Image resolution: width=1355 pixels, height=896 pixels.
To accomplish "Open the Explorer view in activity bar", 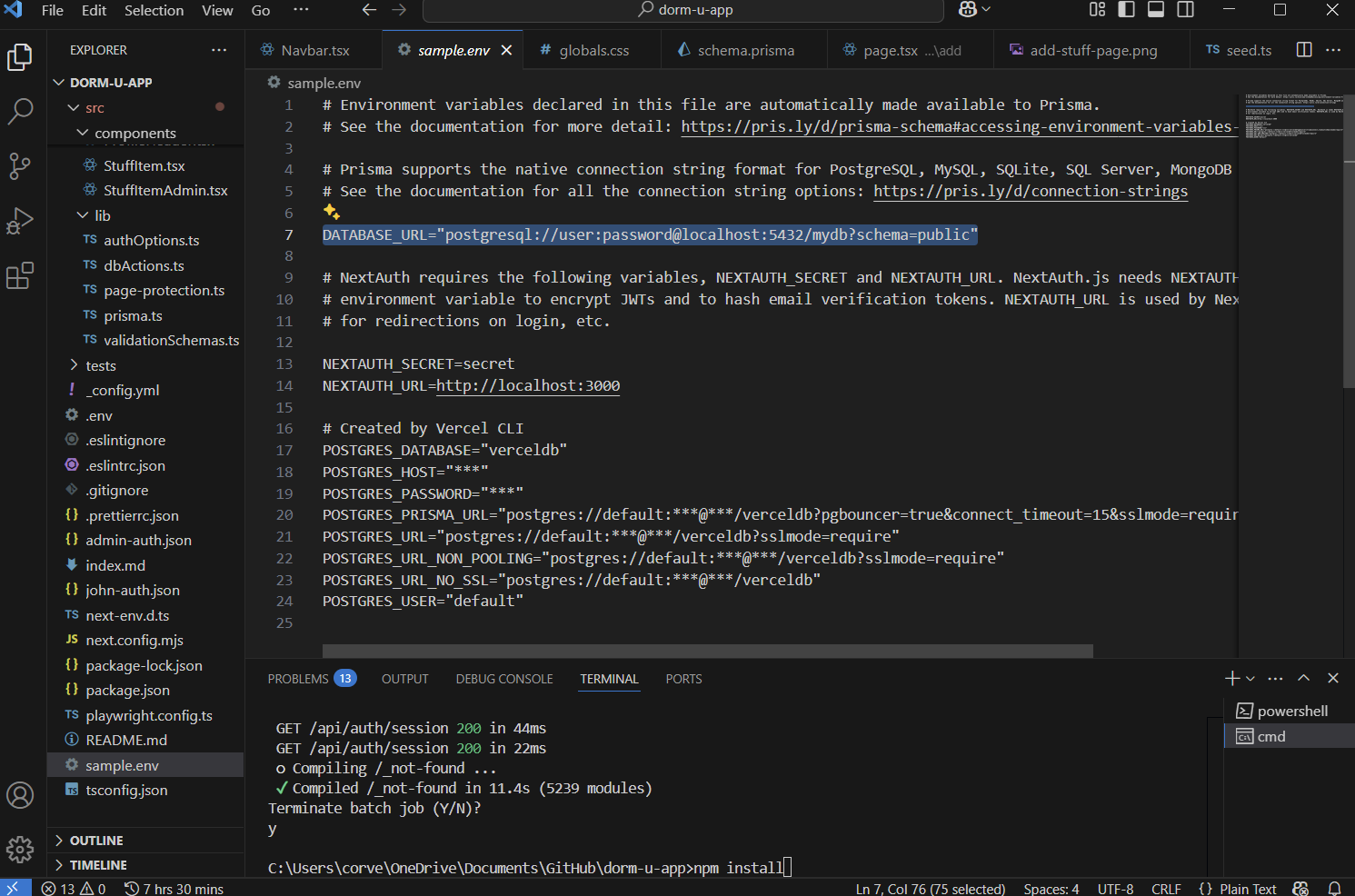I will click(x=20, y=57).
